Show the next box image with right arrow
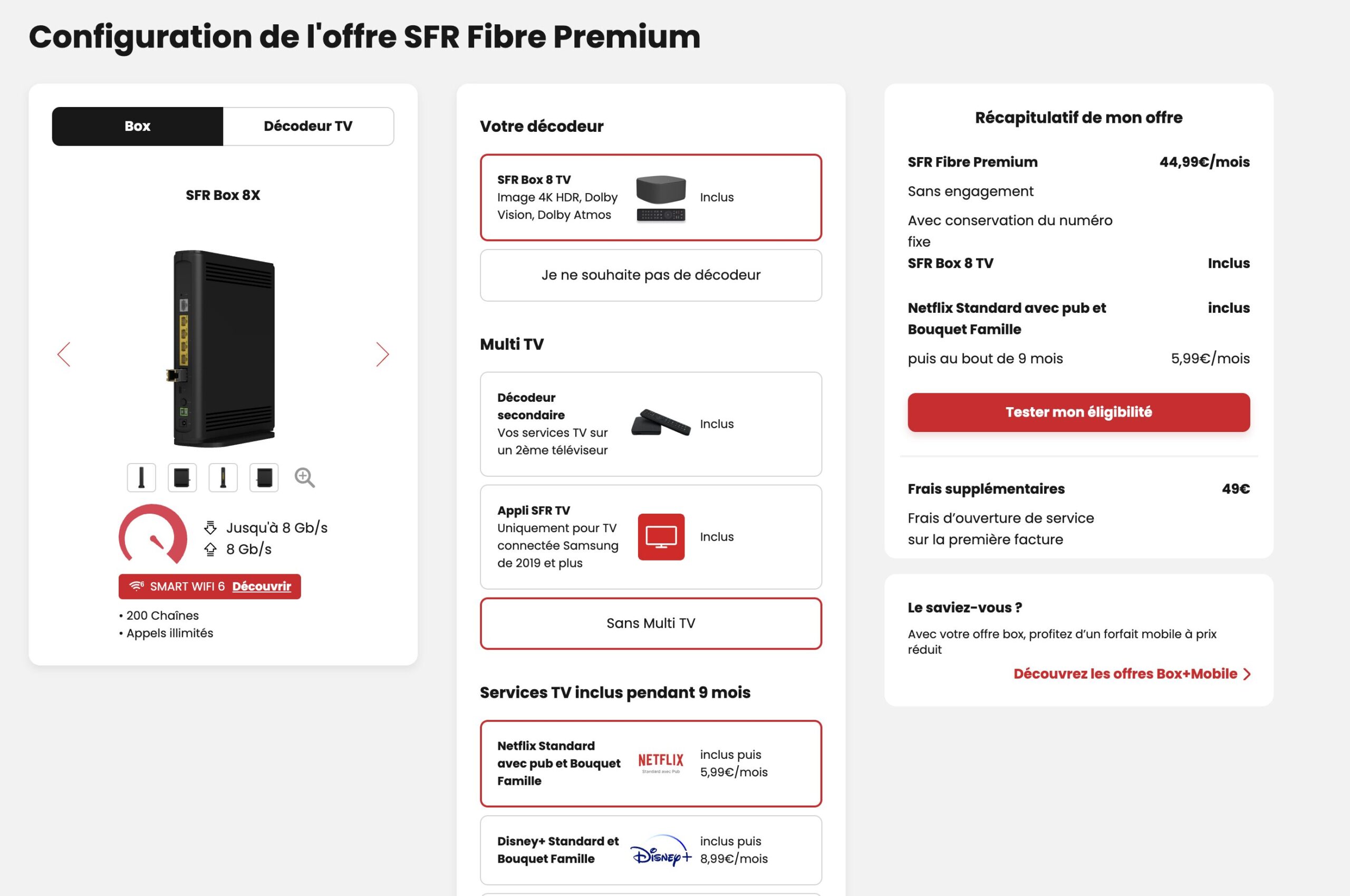Viewport: 1350px width, 896px height. pos(383,354)
